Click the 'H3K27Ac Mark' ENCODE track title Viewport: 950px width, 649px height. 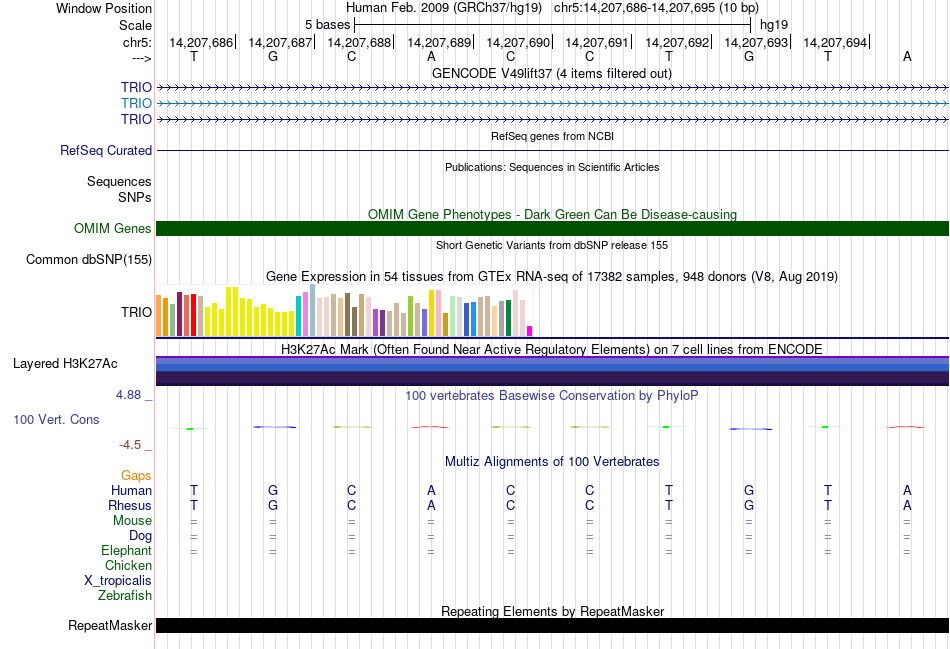click(552, 350)
